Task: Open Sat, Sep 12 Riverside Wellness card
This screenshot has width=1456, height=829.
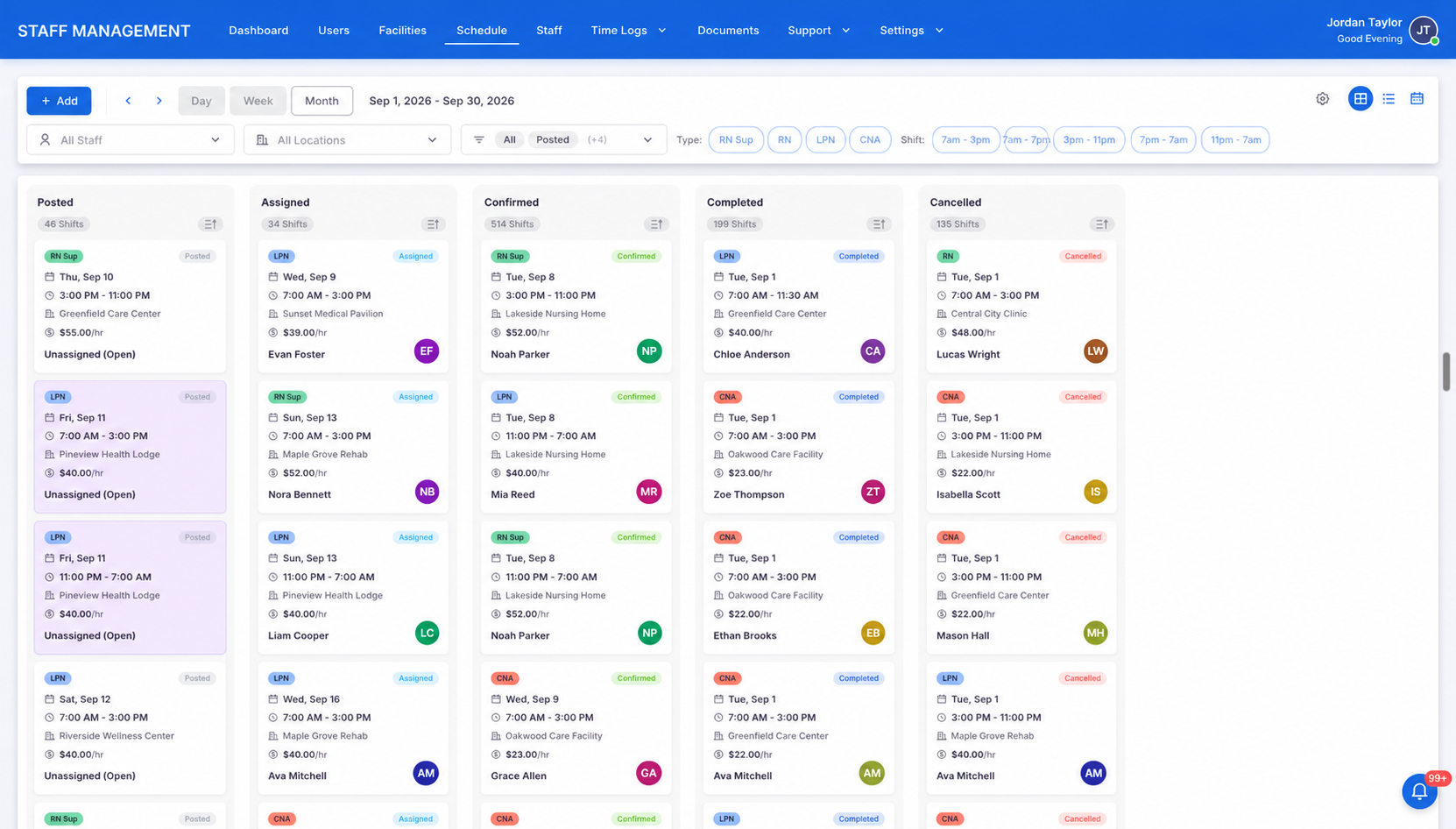Action: pos(130,728)
